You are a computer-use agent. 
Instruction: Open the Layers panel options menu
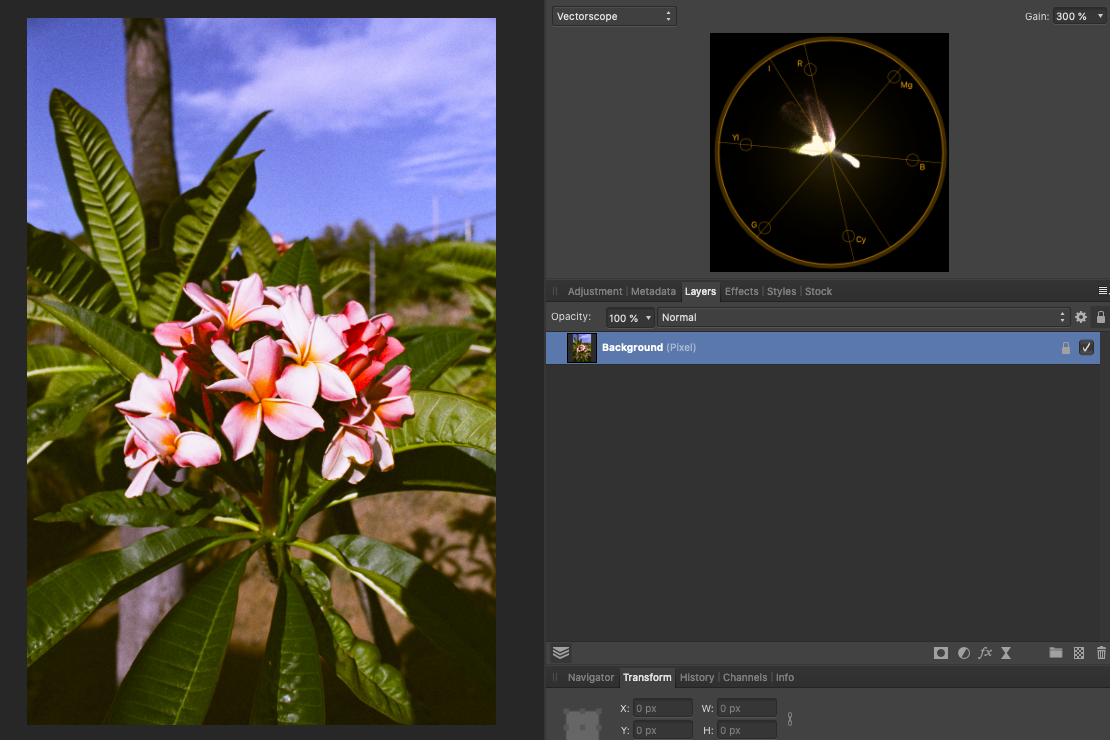click(x=1102, y=291)
